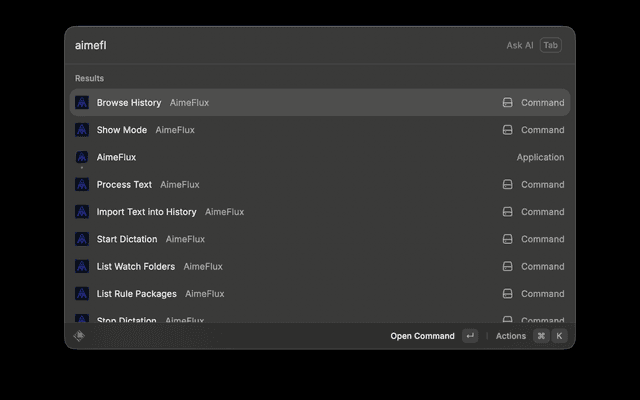
Task: Click the Ask AI label
Action: pyautogui.click(x=520, y=45)
